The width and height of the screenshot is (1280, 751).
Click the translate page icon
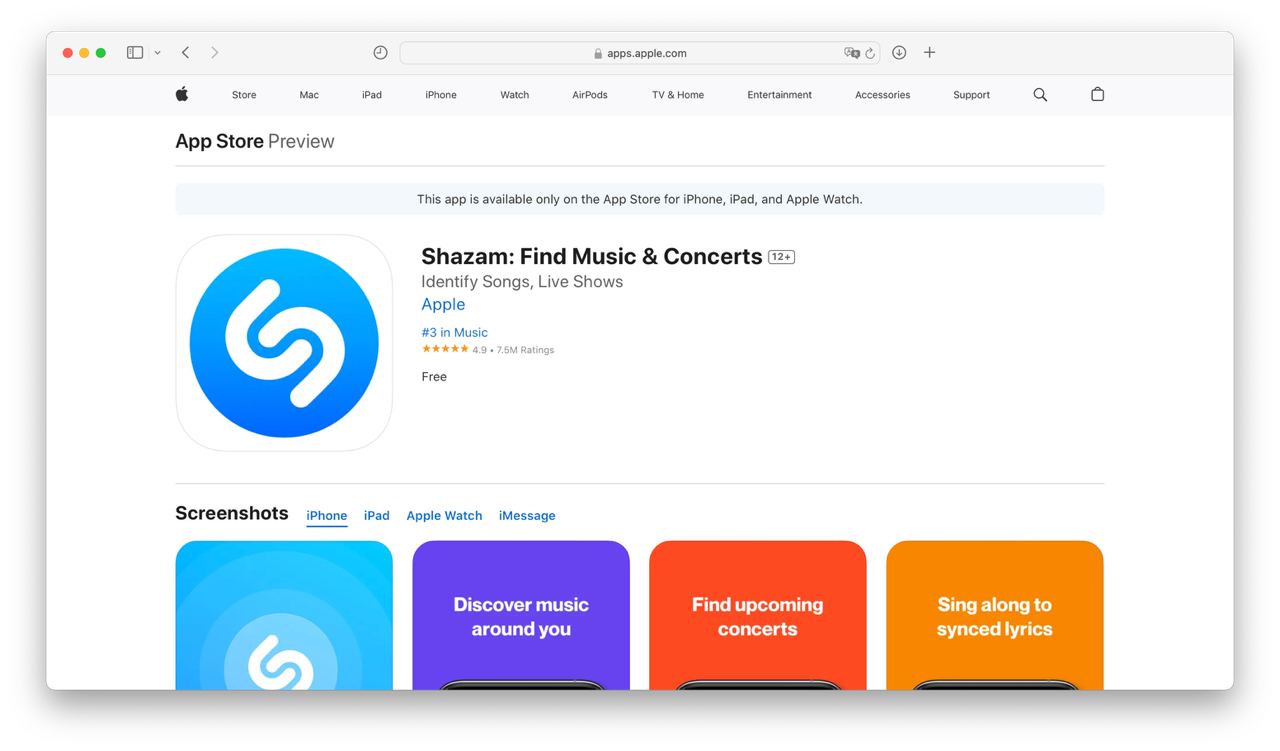(x=851, y=53)
